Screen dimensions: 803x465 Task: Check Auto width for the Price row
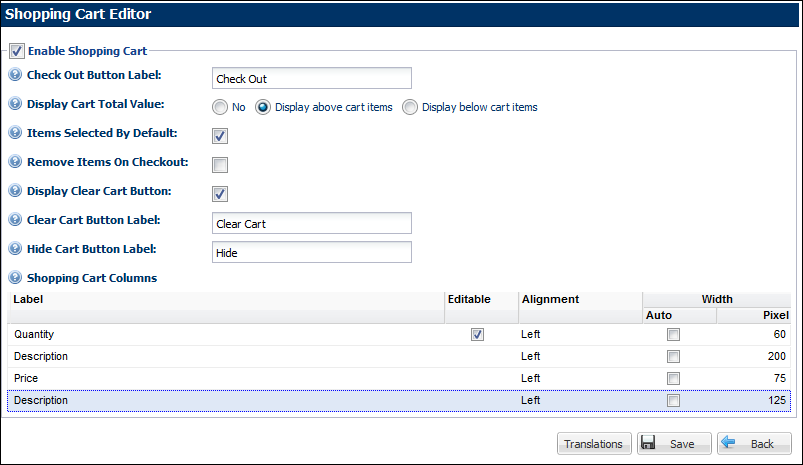click(x=673, y=379)
